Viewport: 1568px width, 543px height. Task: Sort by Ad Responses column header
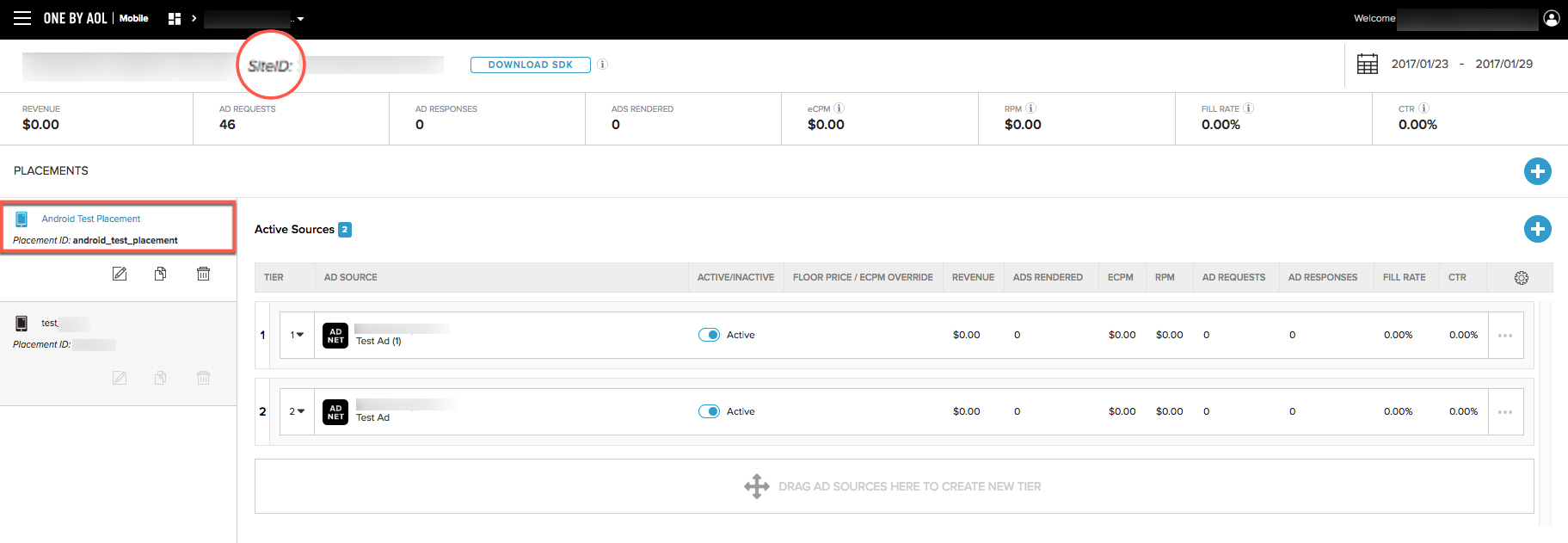pos(1323,277)
